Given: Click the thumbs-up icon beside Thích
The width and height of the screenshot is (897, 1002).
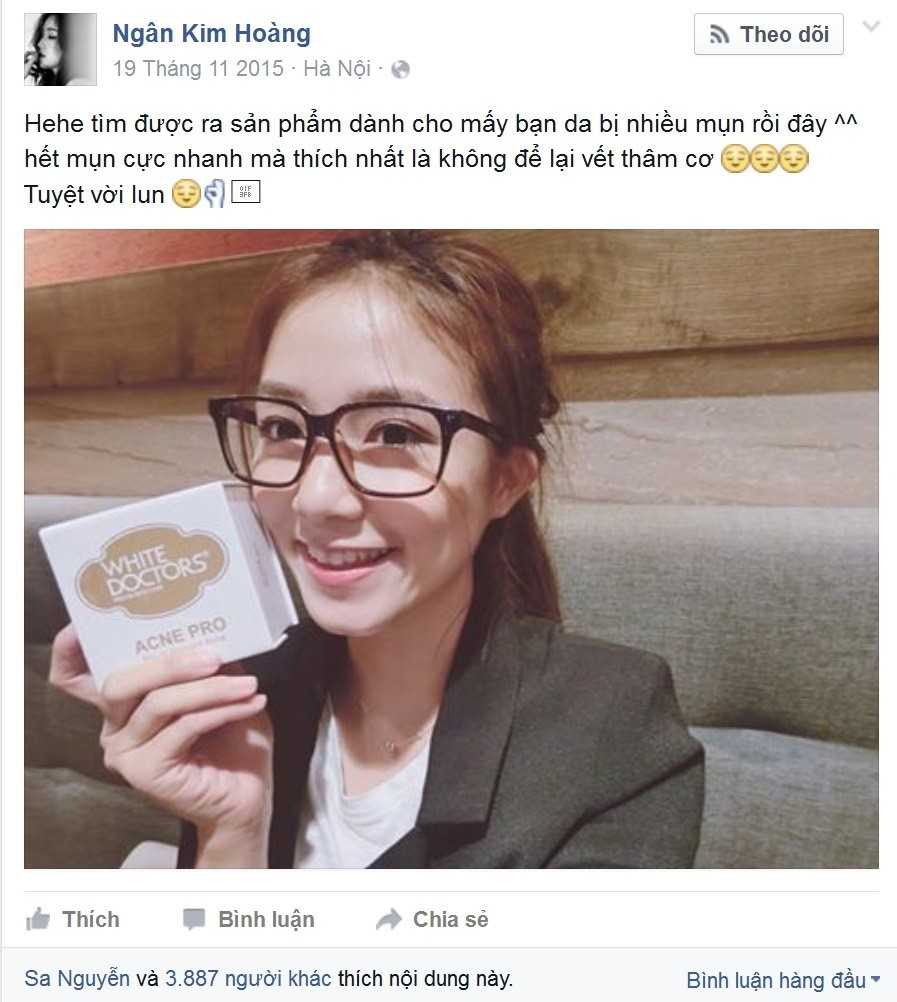Looking at the screenshot, I should click(38, 919).
